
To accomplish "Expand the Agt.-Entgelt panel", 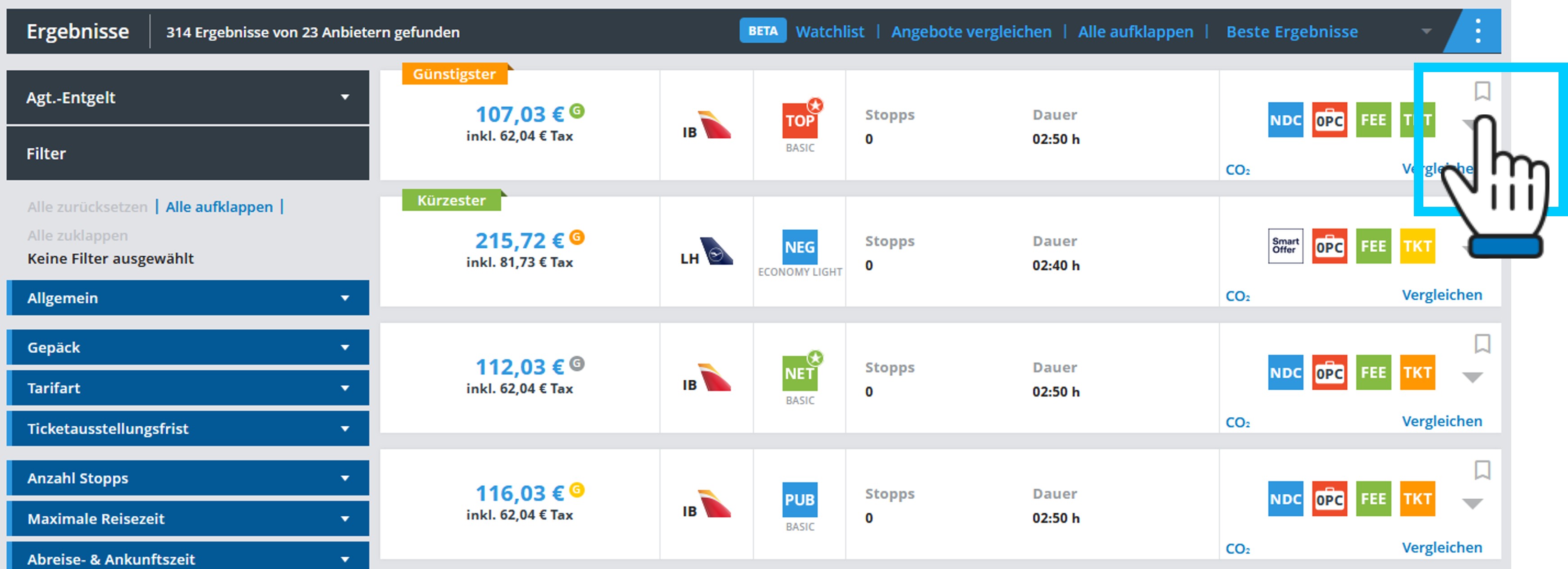I will coord(187,97).
